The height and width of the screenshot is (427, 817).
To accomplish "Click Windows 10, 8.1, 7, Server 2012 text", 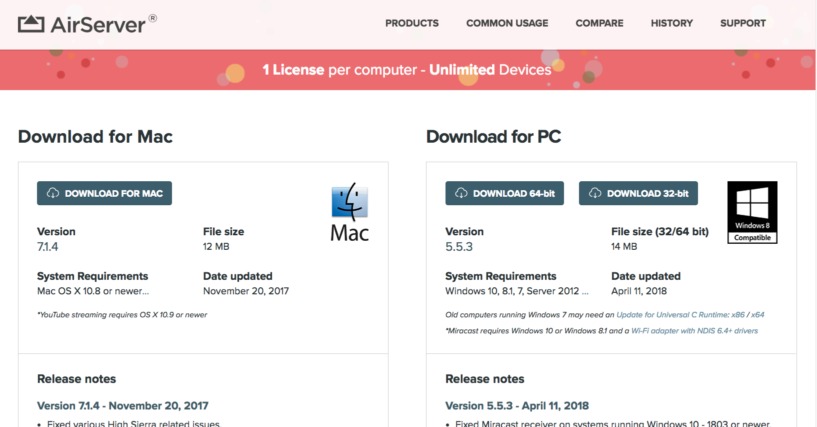I will coord(517,291).
